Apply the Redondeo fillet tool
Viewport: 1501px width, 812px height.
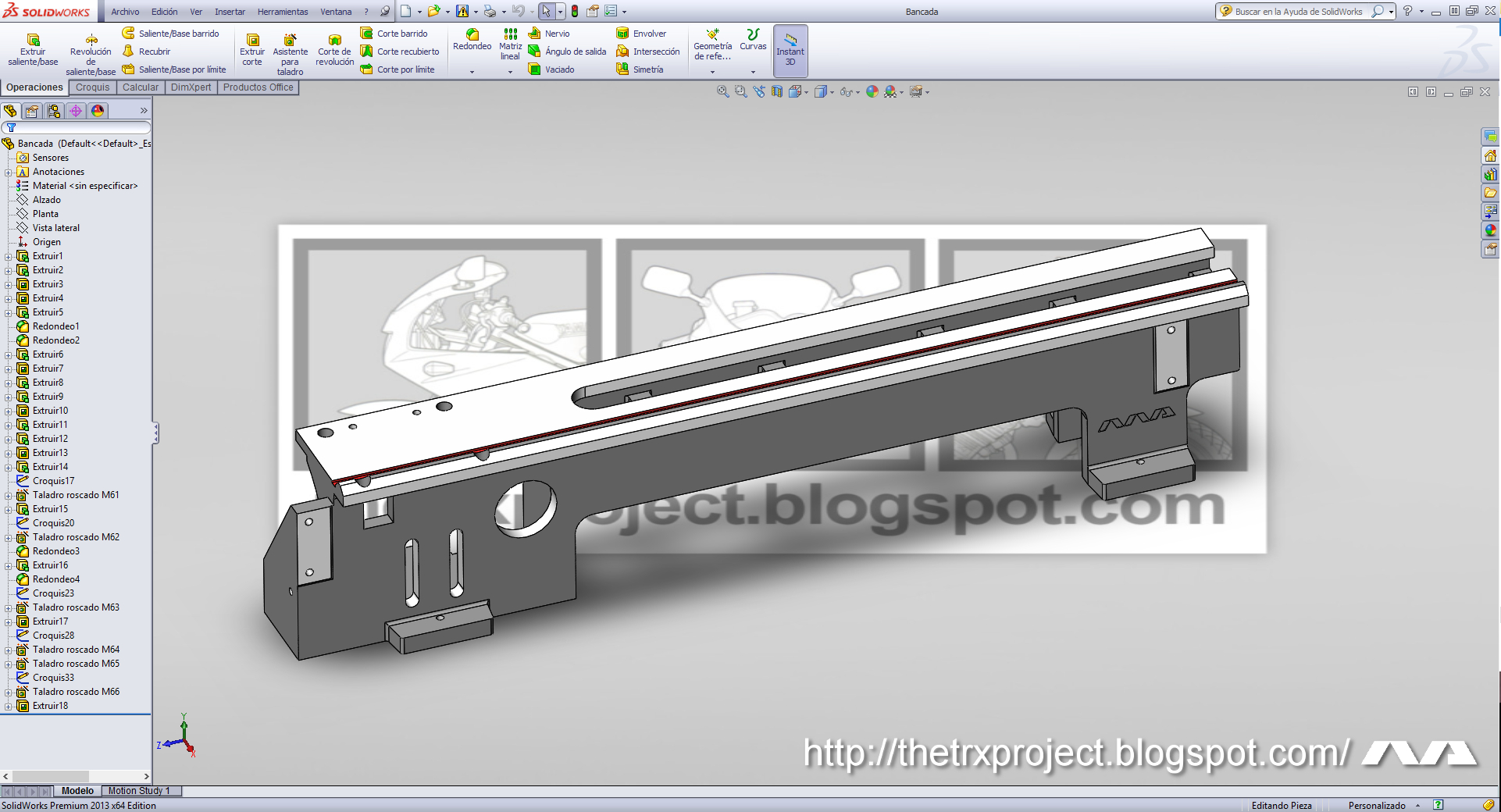pos(472,40)
